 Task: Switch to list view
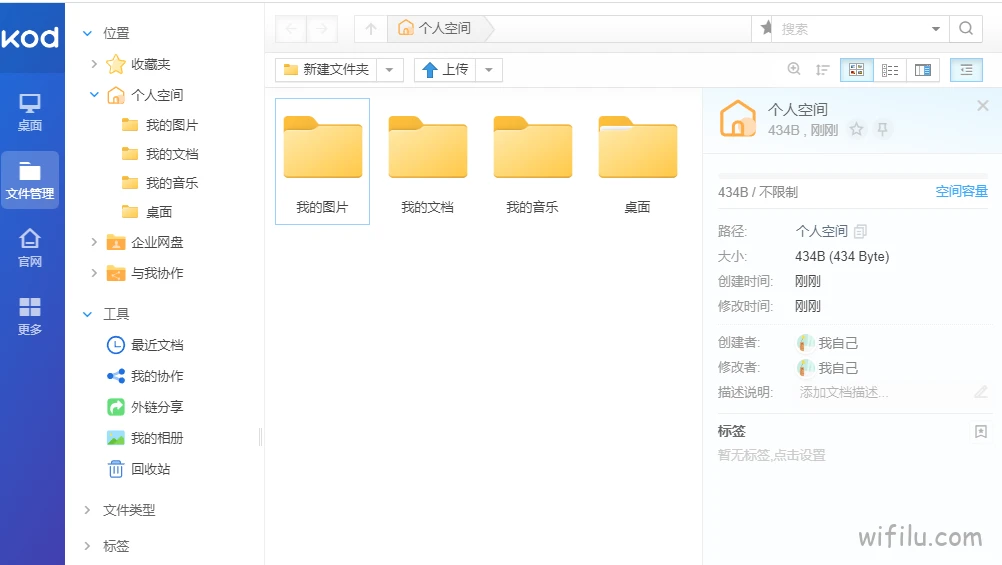pos(890,70)
